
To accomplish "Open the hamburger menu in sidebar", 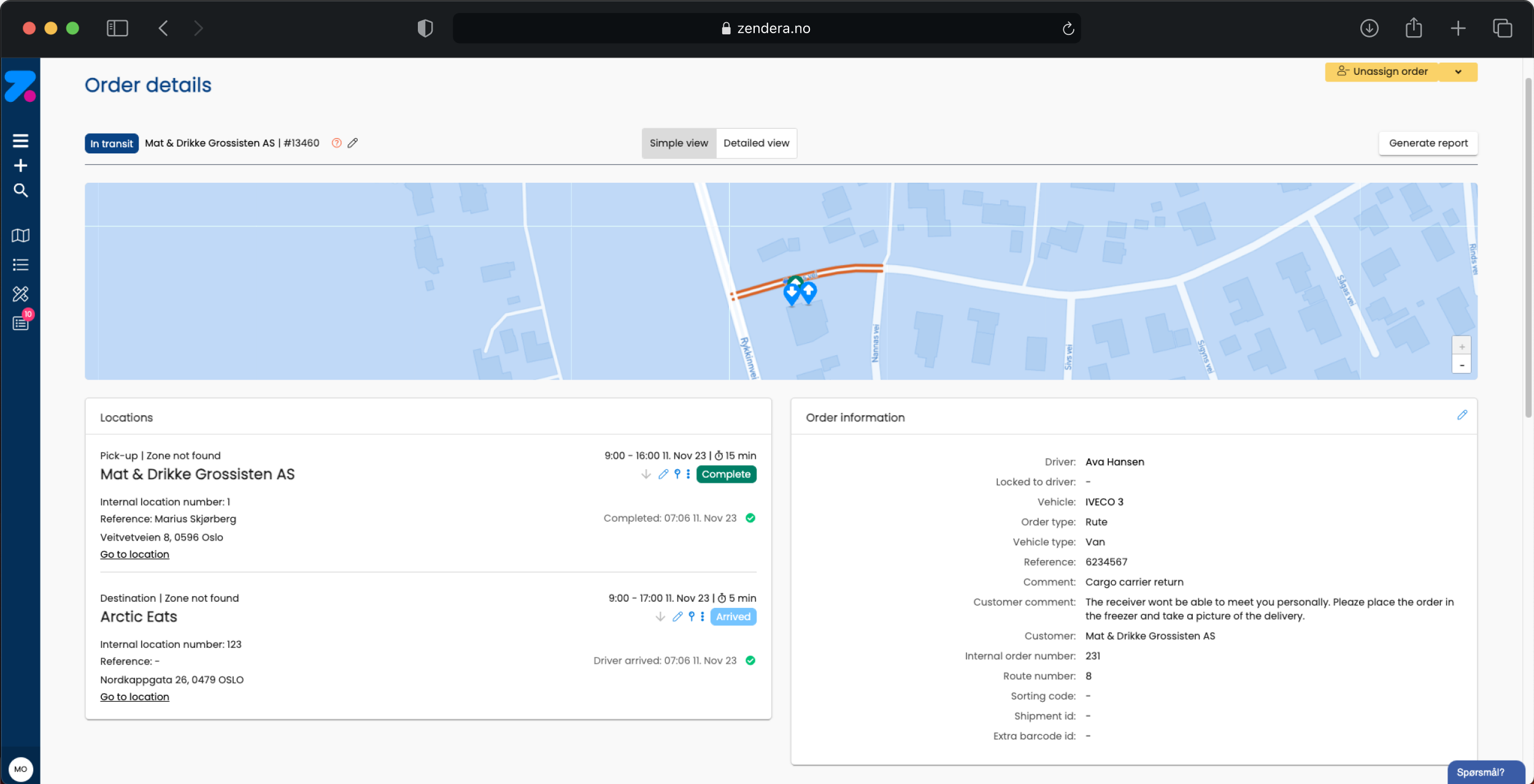I will [20, 140].
